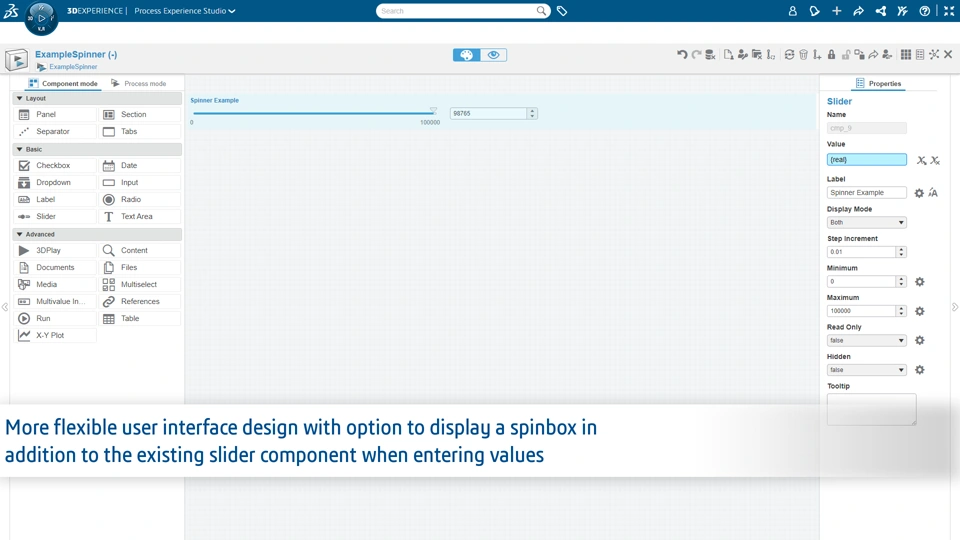This screenshot has width=960, height=540.
Task: Click the Spinner Example slider track
Action: (x=313, y=113)
